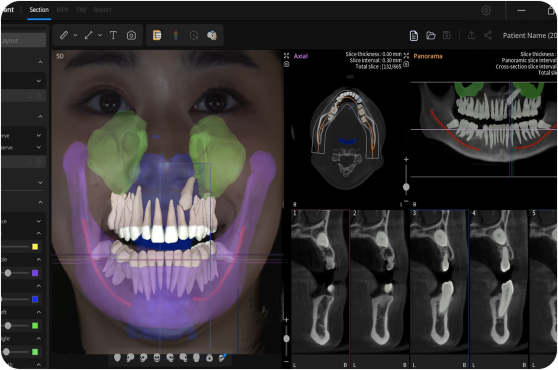Click the new document icon
The height and width of the screenshot is (370, 558).
[414, 36]
